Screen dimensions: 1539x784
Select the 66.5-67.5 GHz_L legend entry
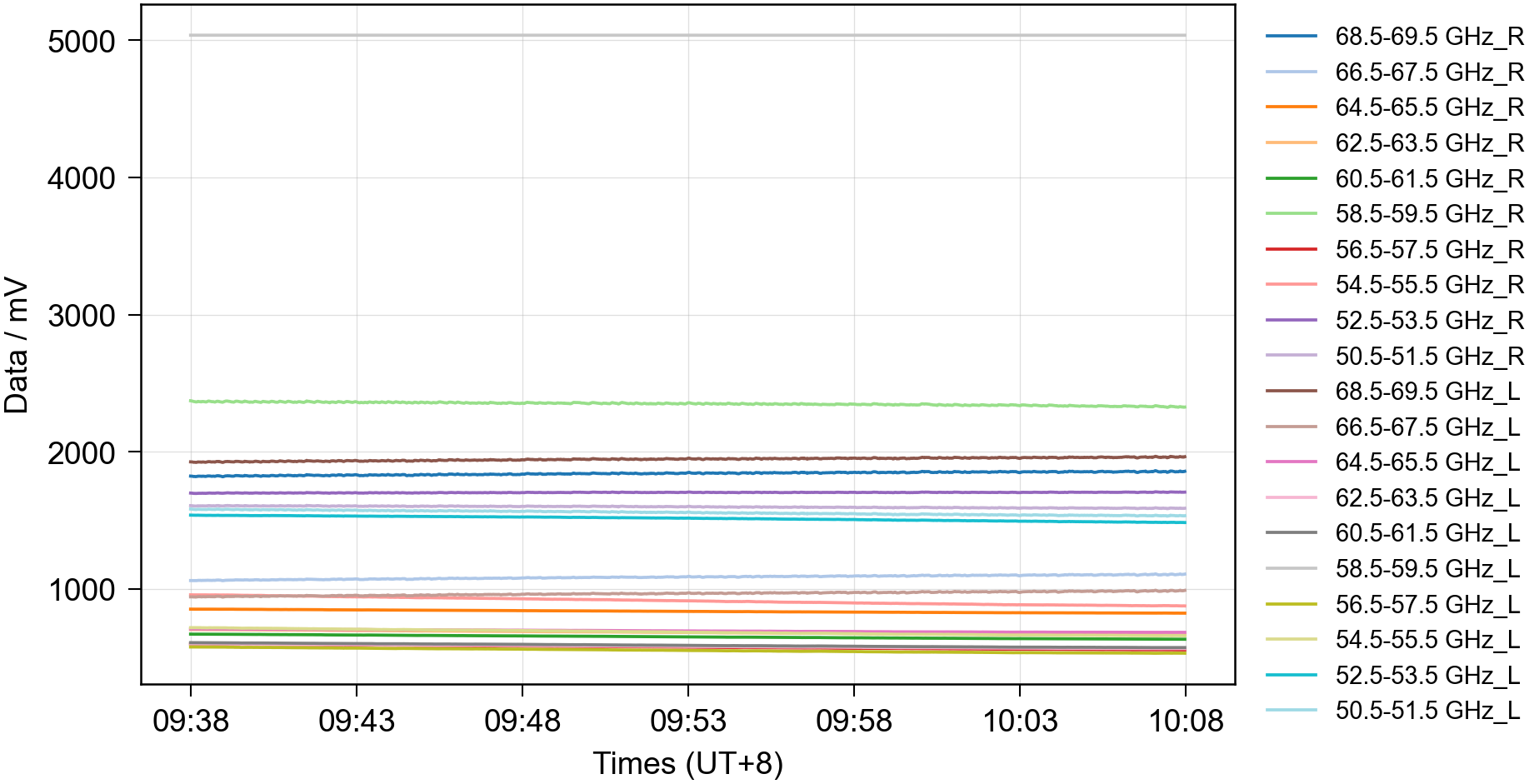(x=1427, y=427)
